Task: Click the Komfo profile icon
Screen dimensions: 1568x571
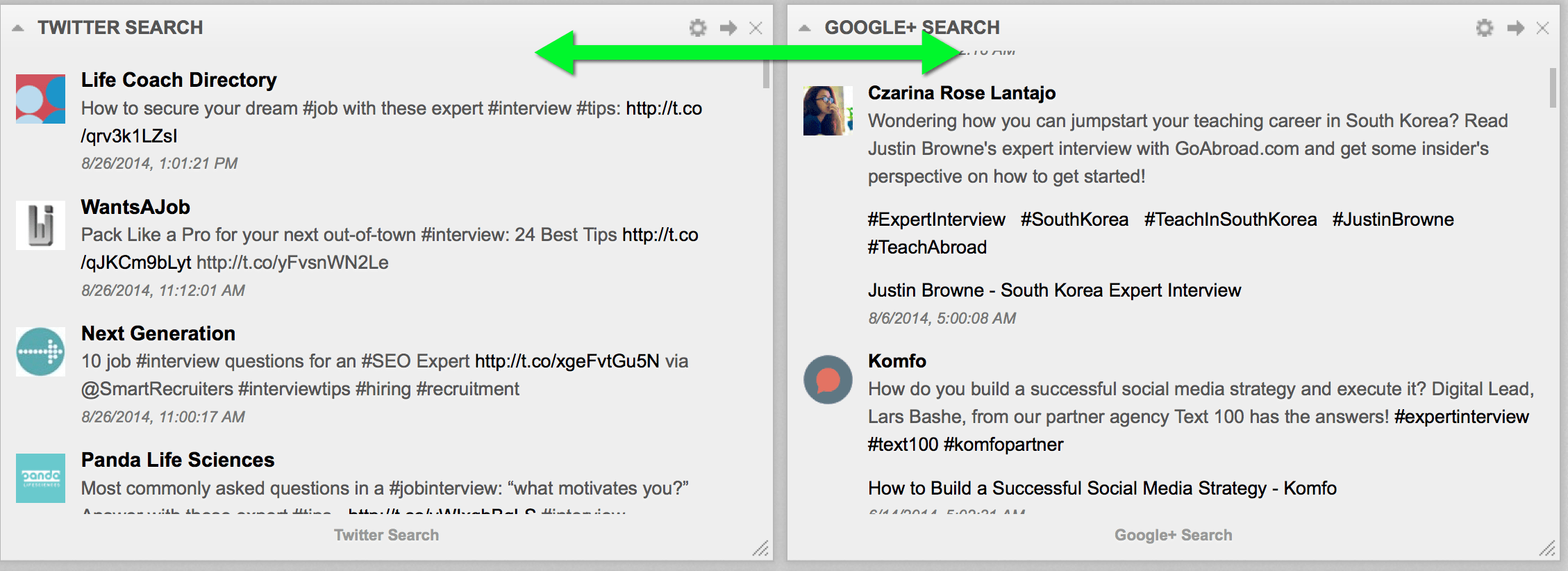Action: point(828,379)
